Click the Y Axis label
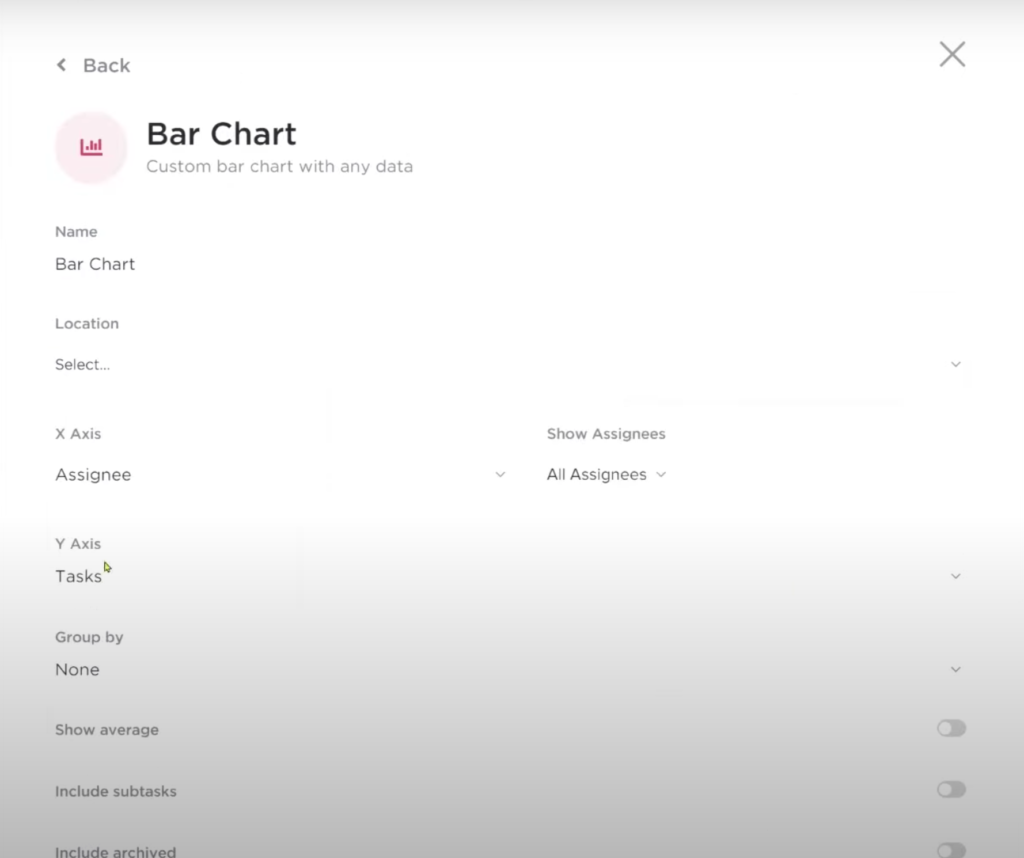Viewport: 1024px width, 858px height. tap(78, 544)
